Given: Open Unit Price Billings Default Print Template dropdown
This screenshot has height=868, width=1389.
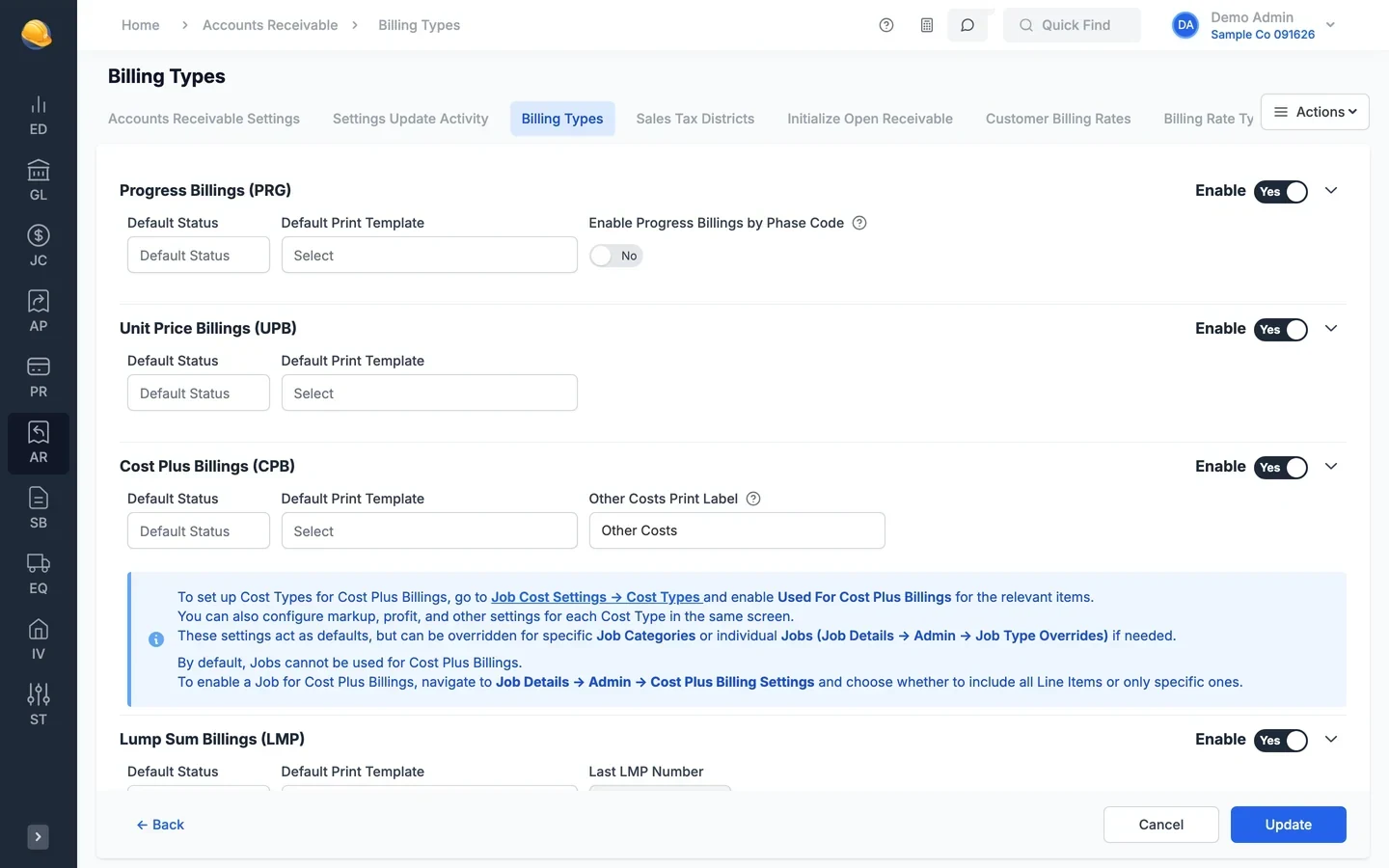Looking at the screenshot, I should pos(429,393).
